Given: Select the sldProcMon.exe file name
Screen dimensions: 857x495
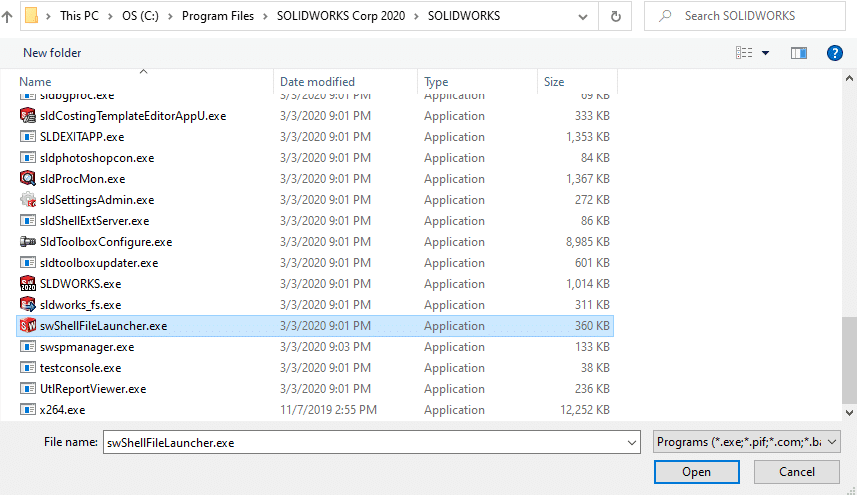Looking at the screenshot, I should click(83, 179).
